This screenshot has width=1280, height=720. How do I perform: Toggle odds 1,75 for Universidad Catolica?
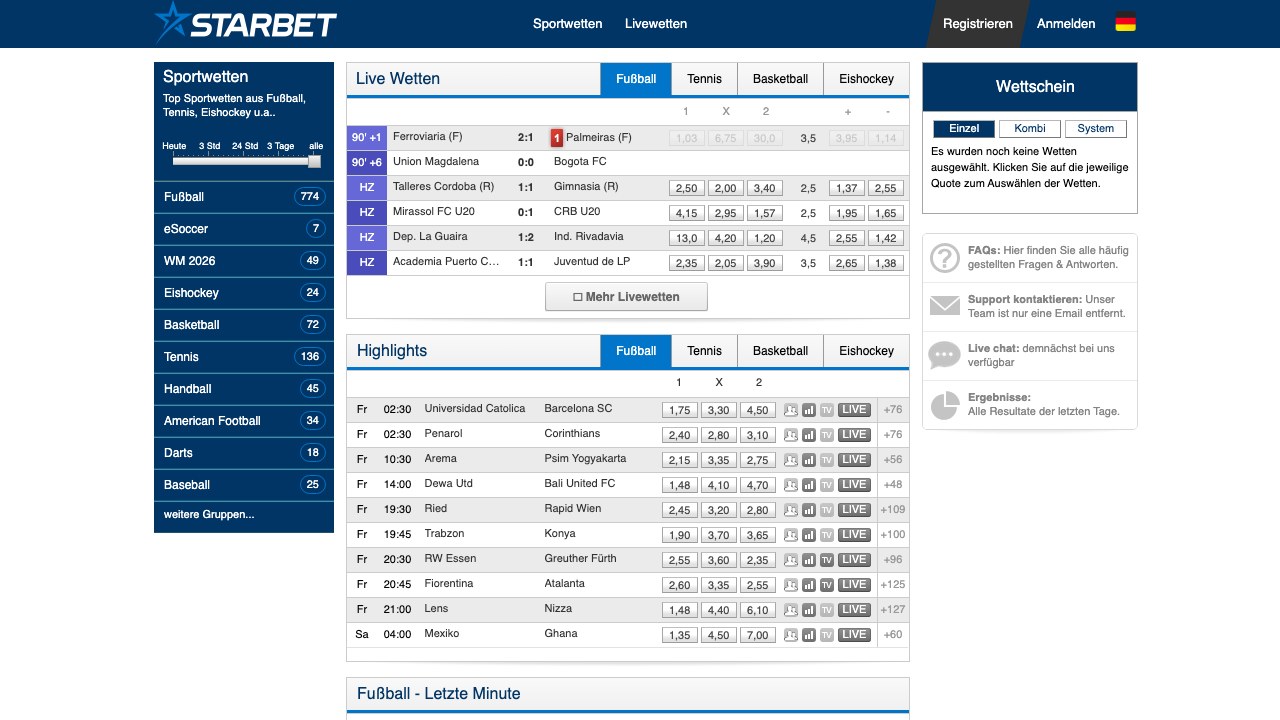[x=680, y=410]
